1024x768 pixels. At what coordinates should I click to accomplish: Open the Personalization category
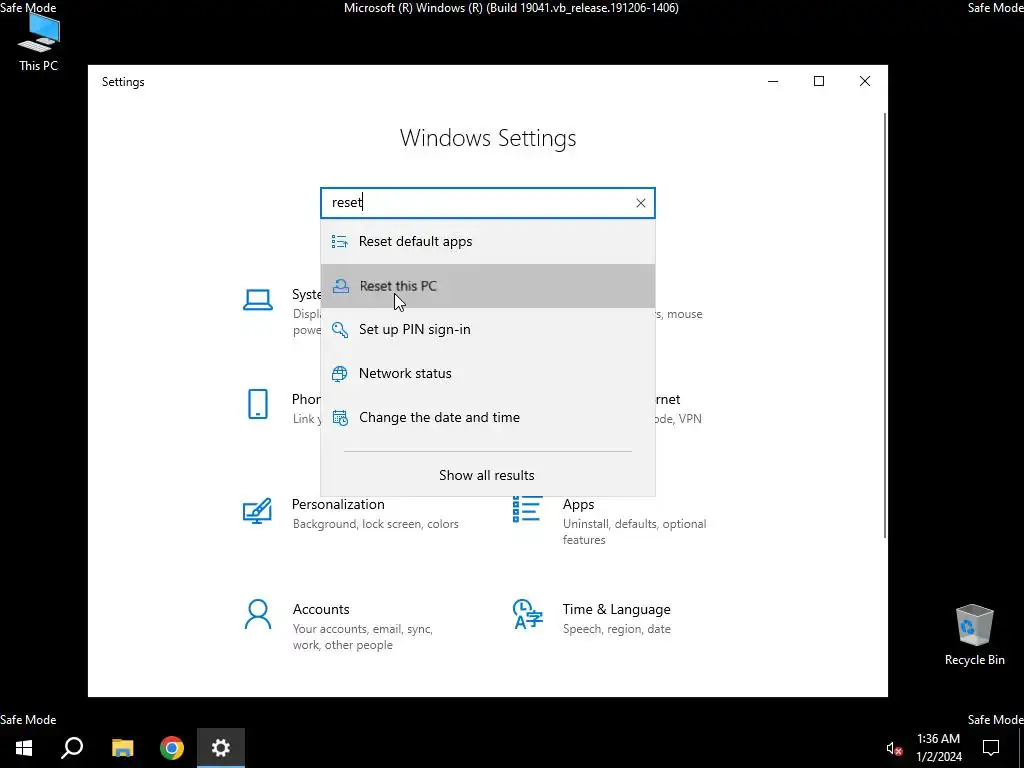[338, 505]
